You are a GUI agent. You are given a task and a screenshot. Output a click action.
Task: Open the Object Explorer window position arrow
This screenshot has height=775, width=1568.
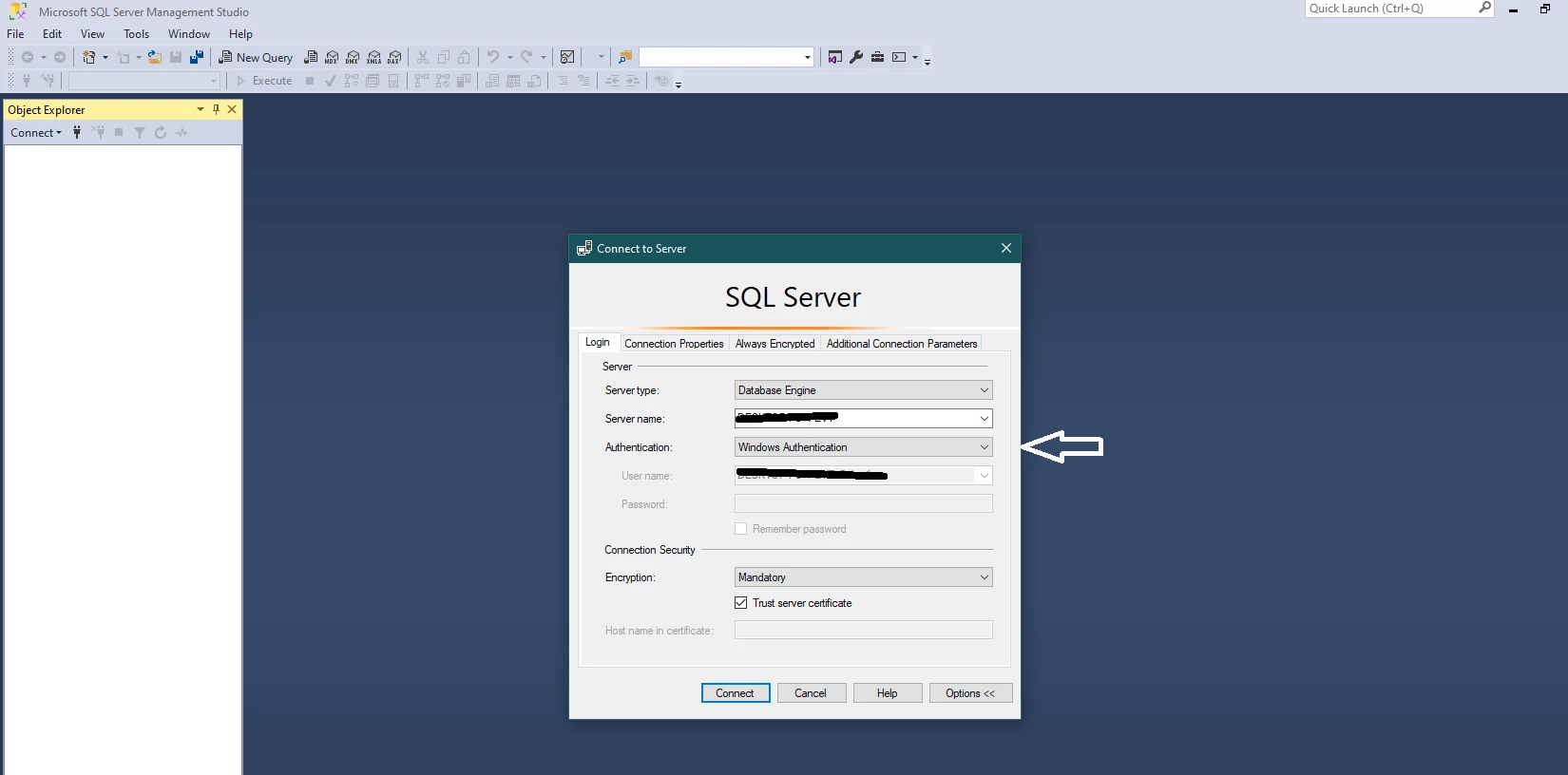(x=201, y=109)
